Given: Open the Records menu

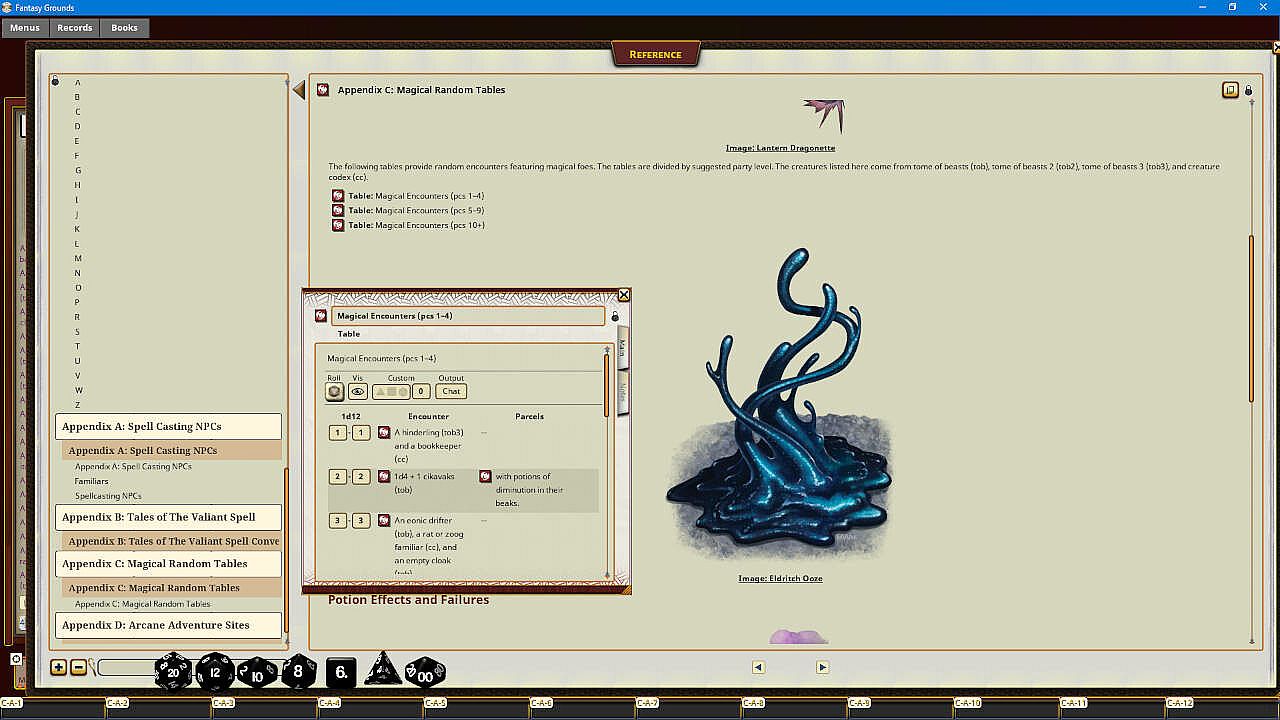Looking at the screenshot, I should pos(75,28).
